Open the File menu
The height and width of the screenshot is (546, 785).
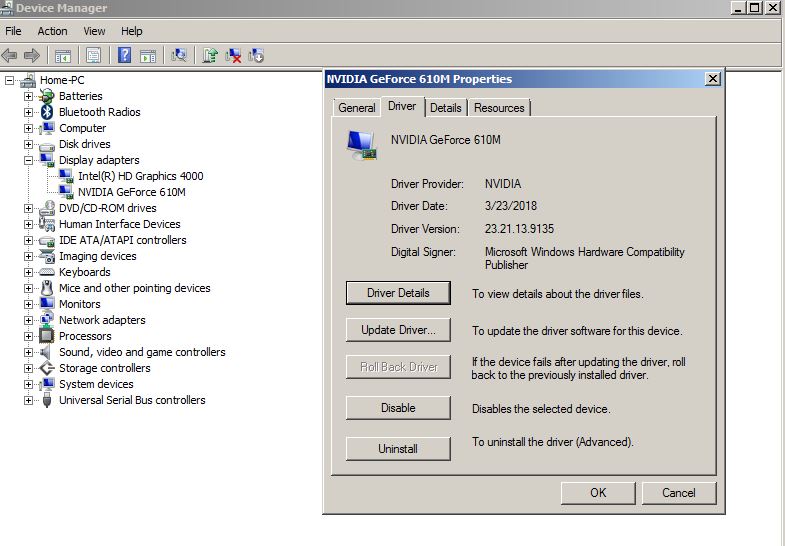click(13, 31)
